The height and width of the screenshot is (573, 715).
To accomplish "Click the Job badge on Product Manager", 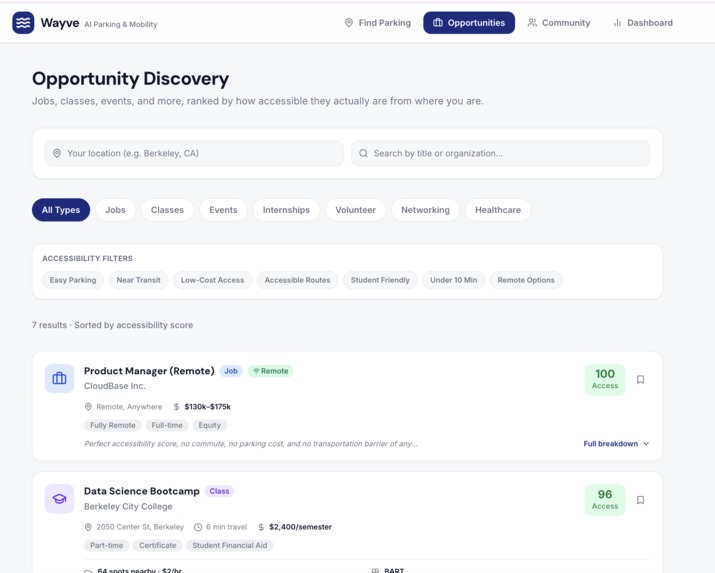I will [x=231, y=371].
